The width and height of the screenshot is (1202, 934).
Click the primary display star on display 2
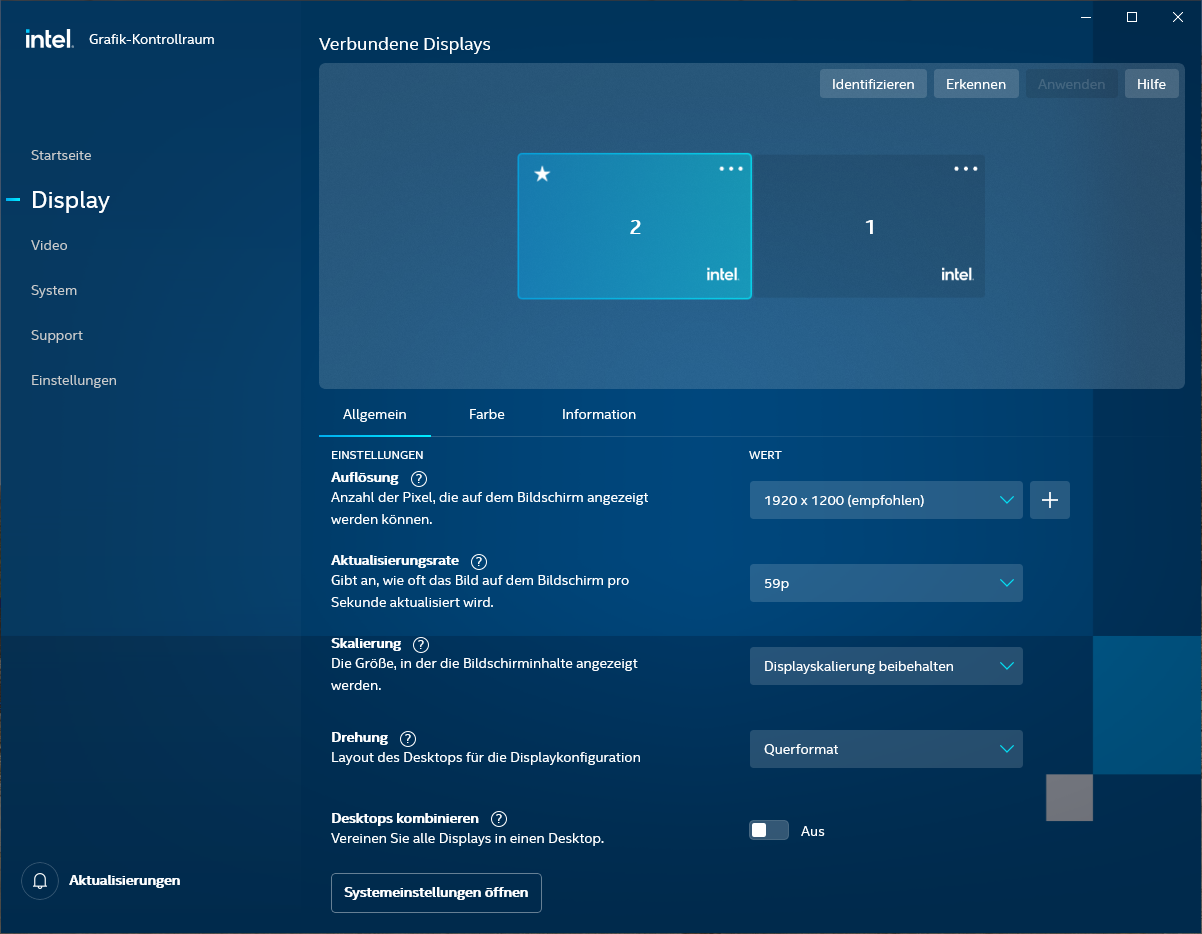point(542,174)
